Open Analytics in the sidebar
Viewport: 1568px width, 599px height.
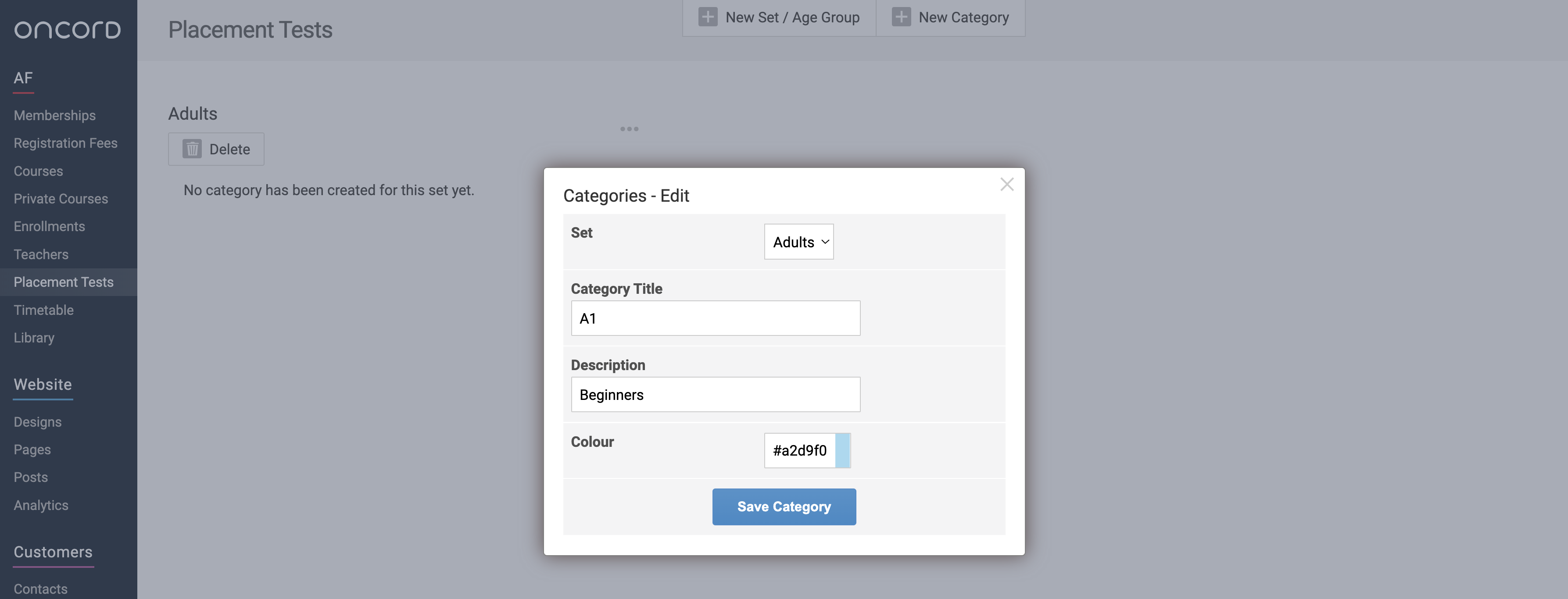pyautogui.click(x=41, y=505)
